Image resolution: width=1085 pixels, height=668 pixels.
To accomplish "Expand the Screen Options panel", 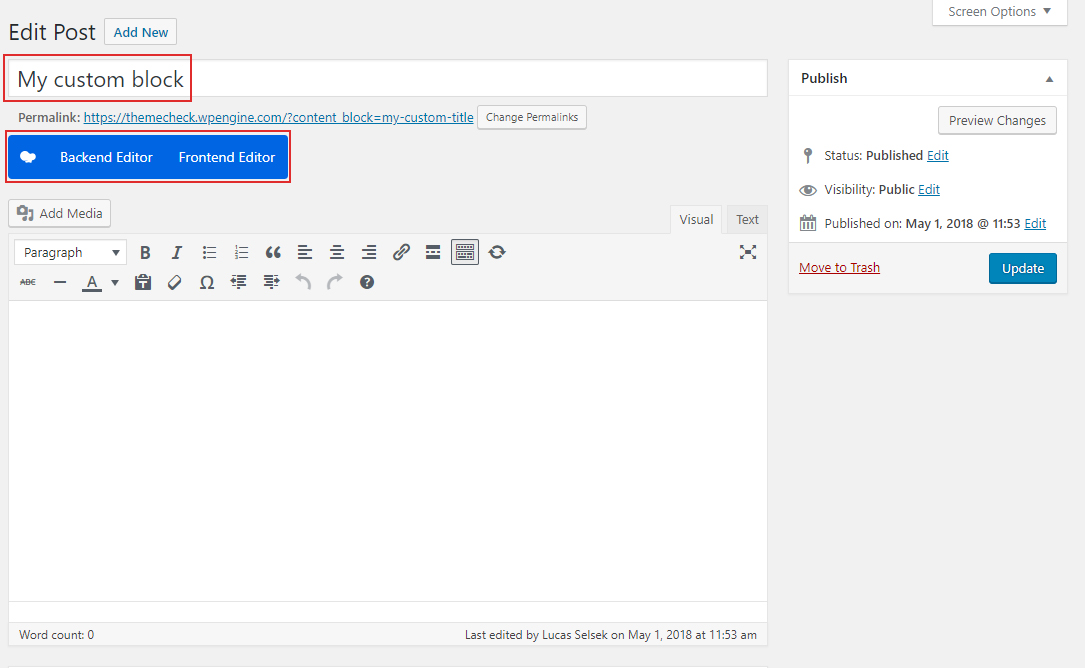I will pyautogui.click(x=999, y=12).
